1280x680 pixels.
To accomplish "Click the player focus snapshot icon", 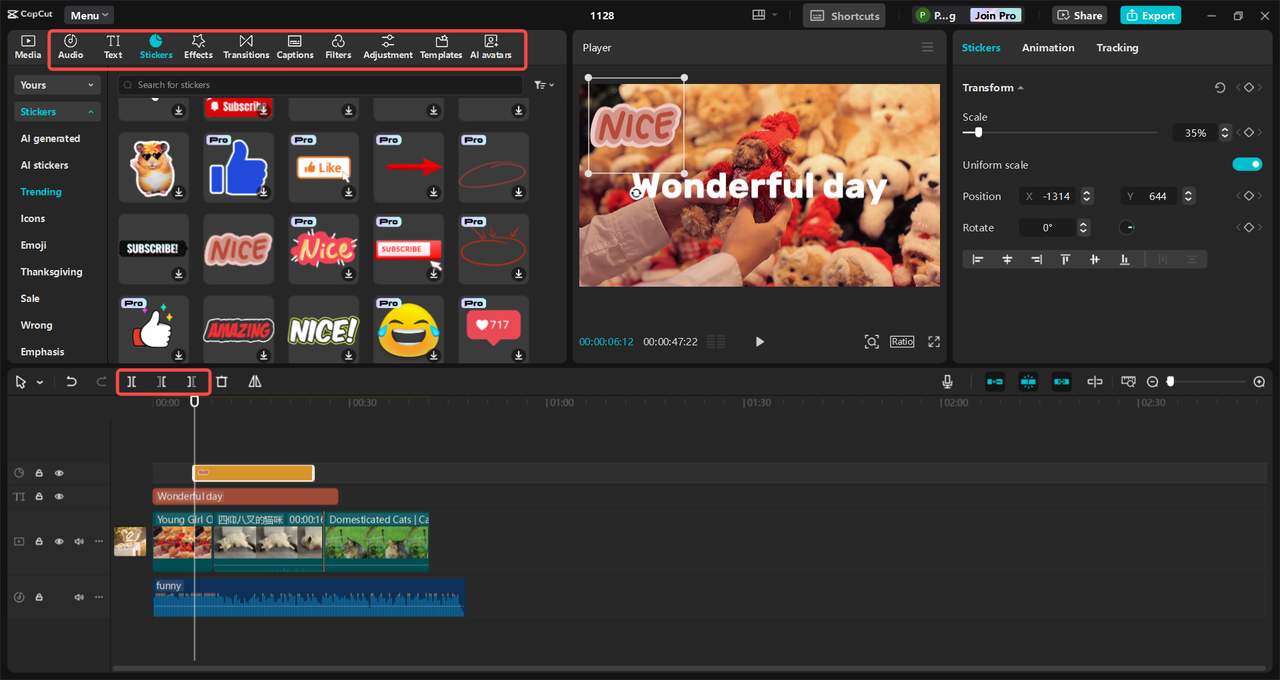I will [872, 342].
